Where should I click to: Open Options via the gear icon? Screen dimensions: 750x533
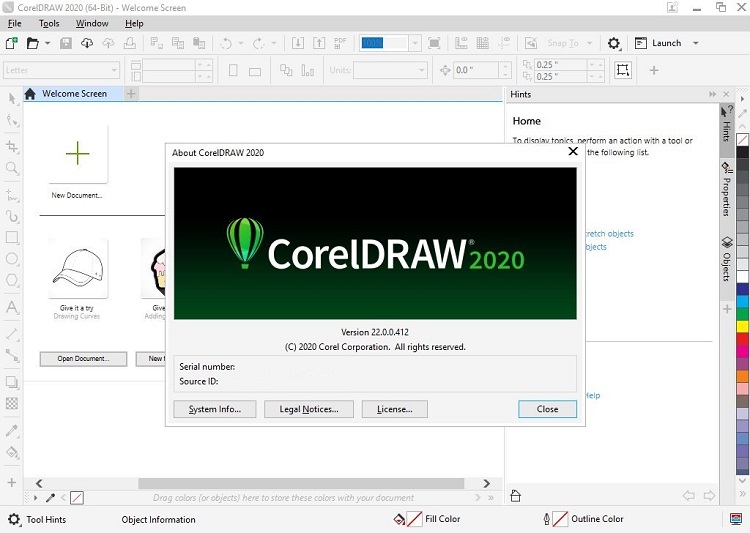coord(614,44)
